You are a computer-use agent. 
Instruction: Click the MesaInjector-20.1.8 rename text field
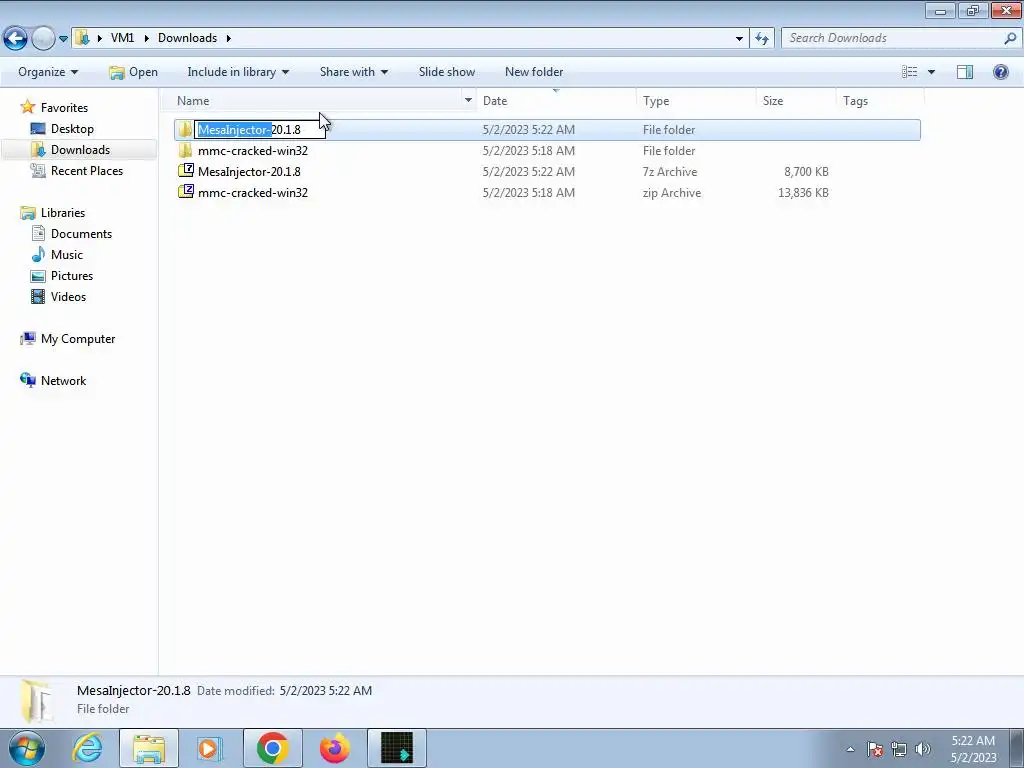coord(260,130)
